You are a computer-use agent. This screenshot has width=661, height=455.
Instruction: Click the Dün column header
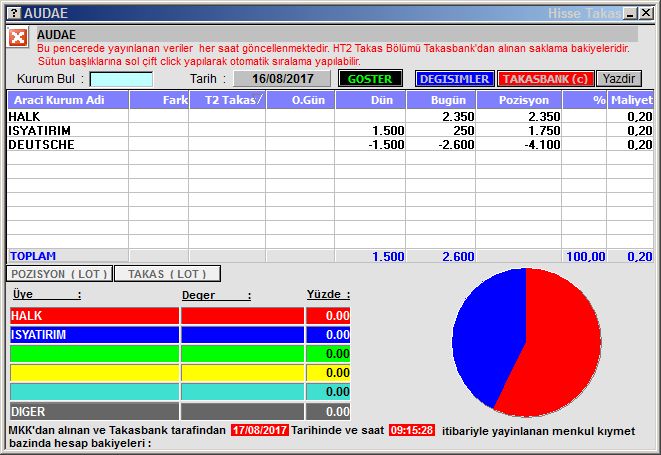[x=371, y=100]
